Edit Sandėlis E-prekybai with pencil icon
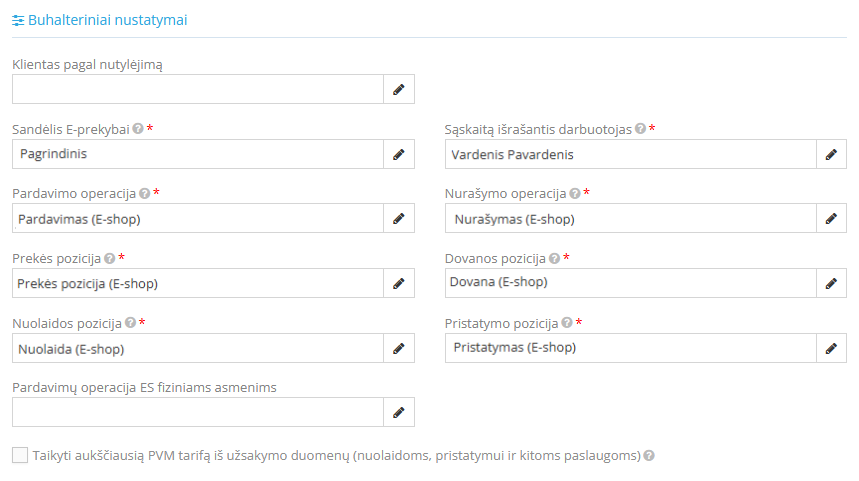 point(398,154)
